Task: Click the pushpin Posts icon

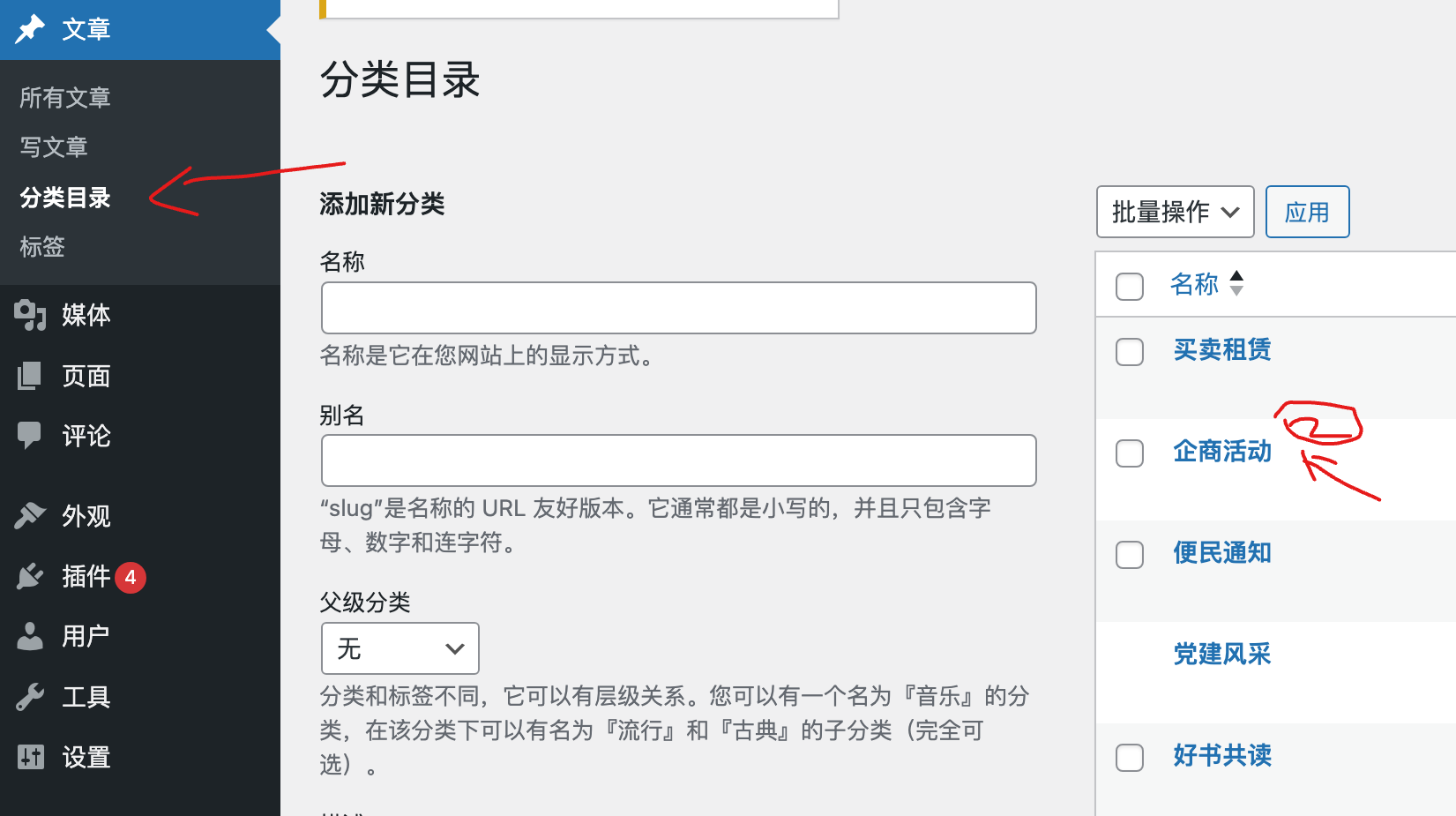Action: point(30,29)
